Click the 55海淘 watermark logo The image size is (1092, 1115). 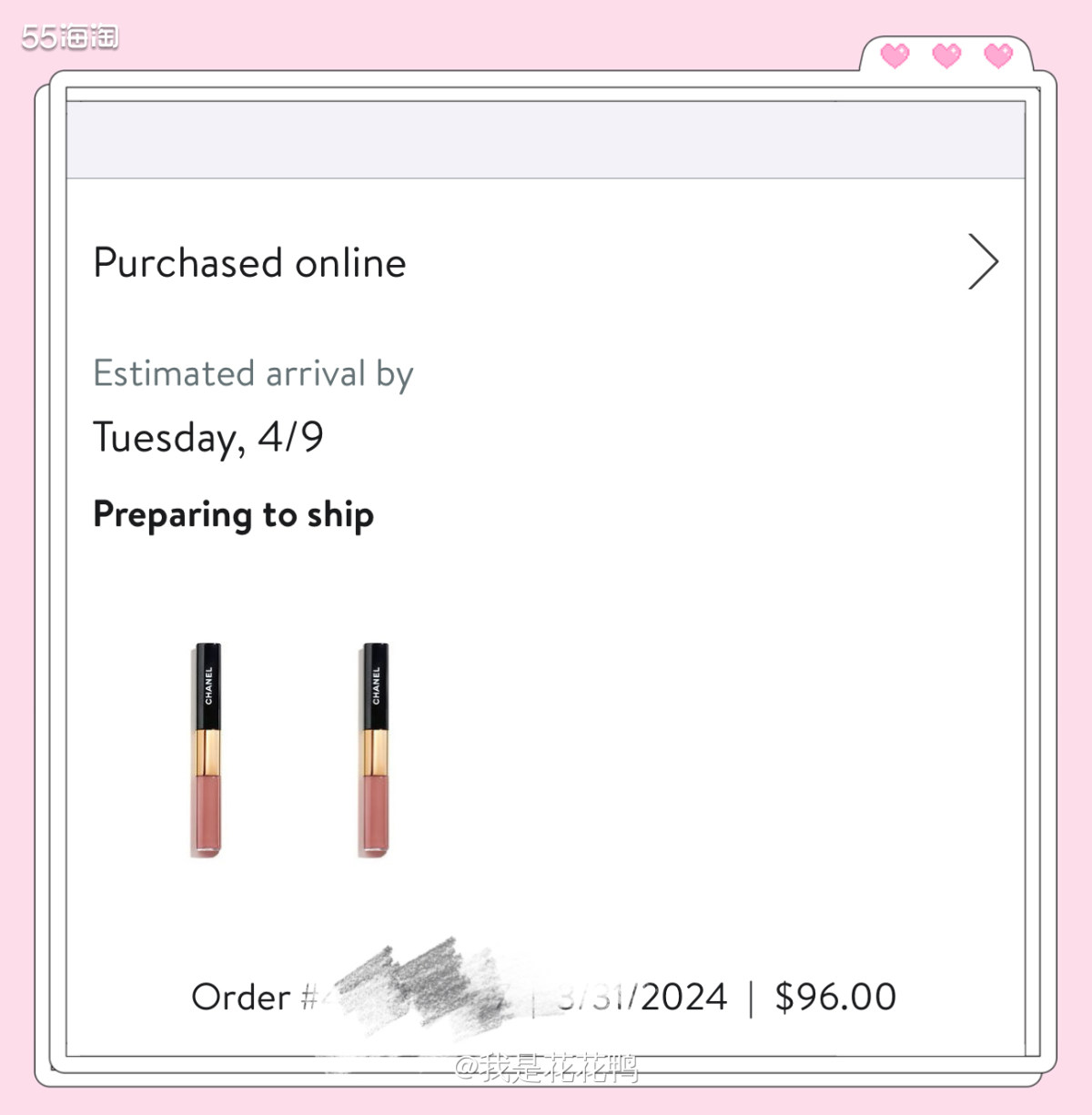pos(70,36)
